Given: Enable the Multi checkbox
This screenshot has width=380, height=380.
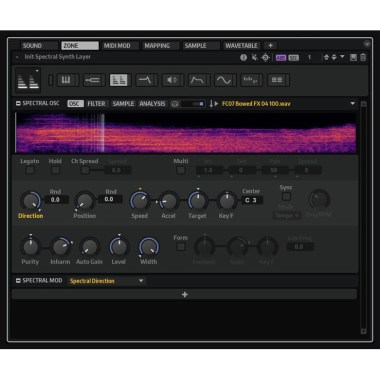Looking at the screenshot, I should [181, 170].
